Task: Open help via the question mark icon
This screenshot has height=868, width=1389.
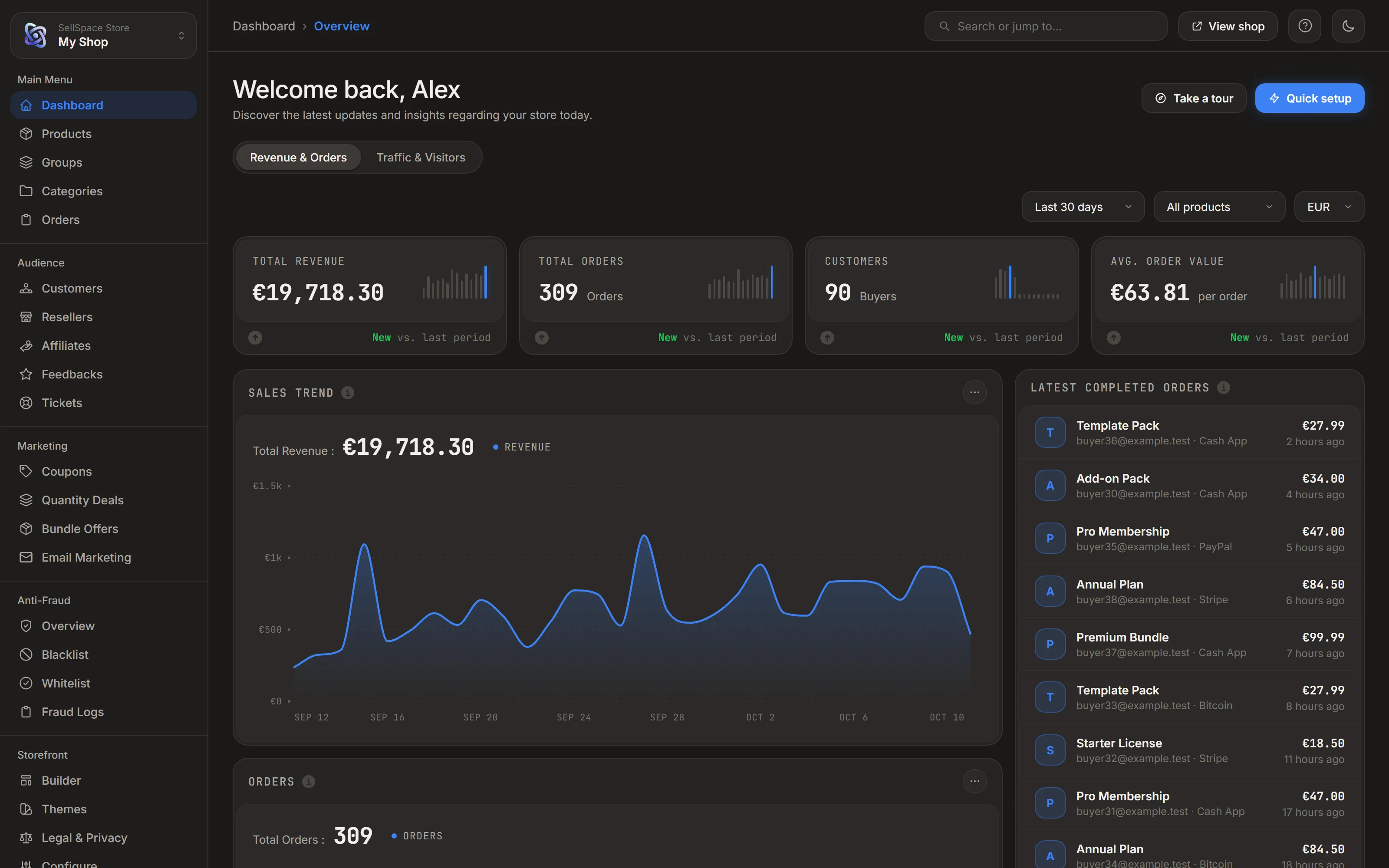Action: (x=1305, y=26)
